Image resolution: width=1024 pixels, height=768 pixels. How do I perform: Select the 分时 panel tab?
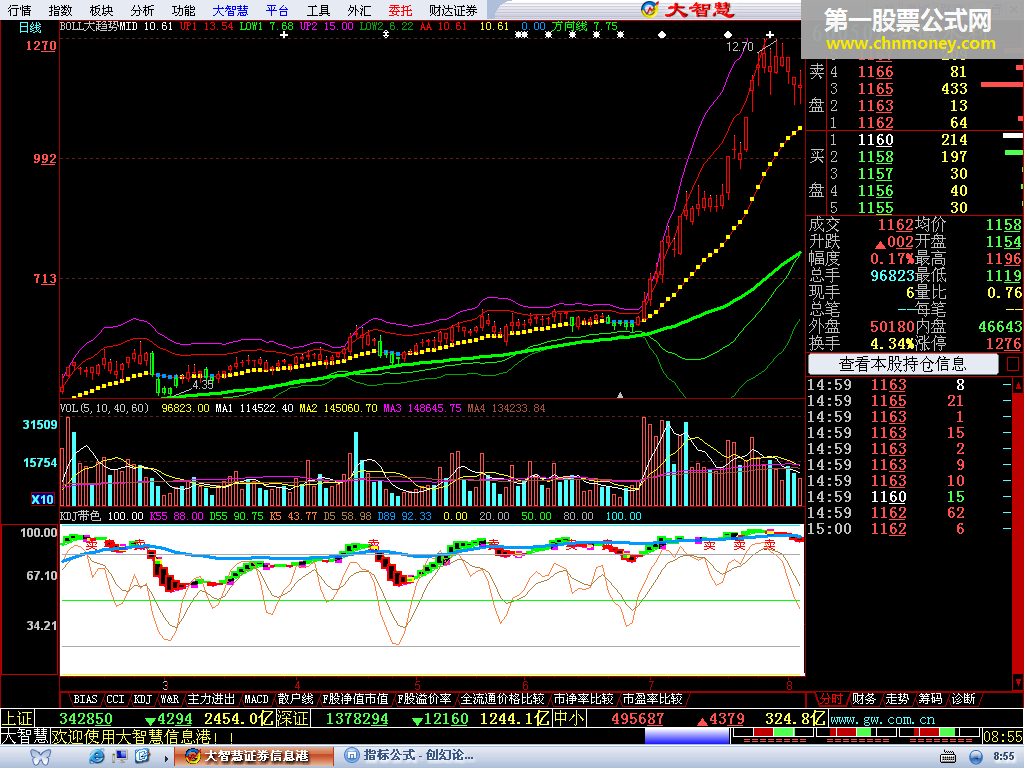pos(831,699)
